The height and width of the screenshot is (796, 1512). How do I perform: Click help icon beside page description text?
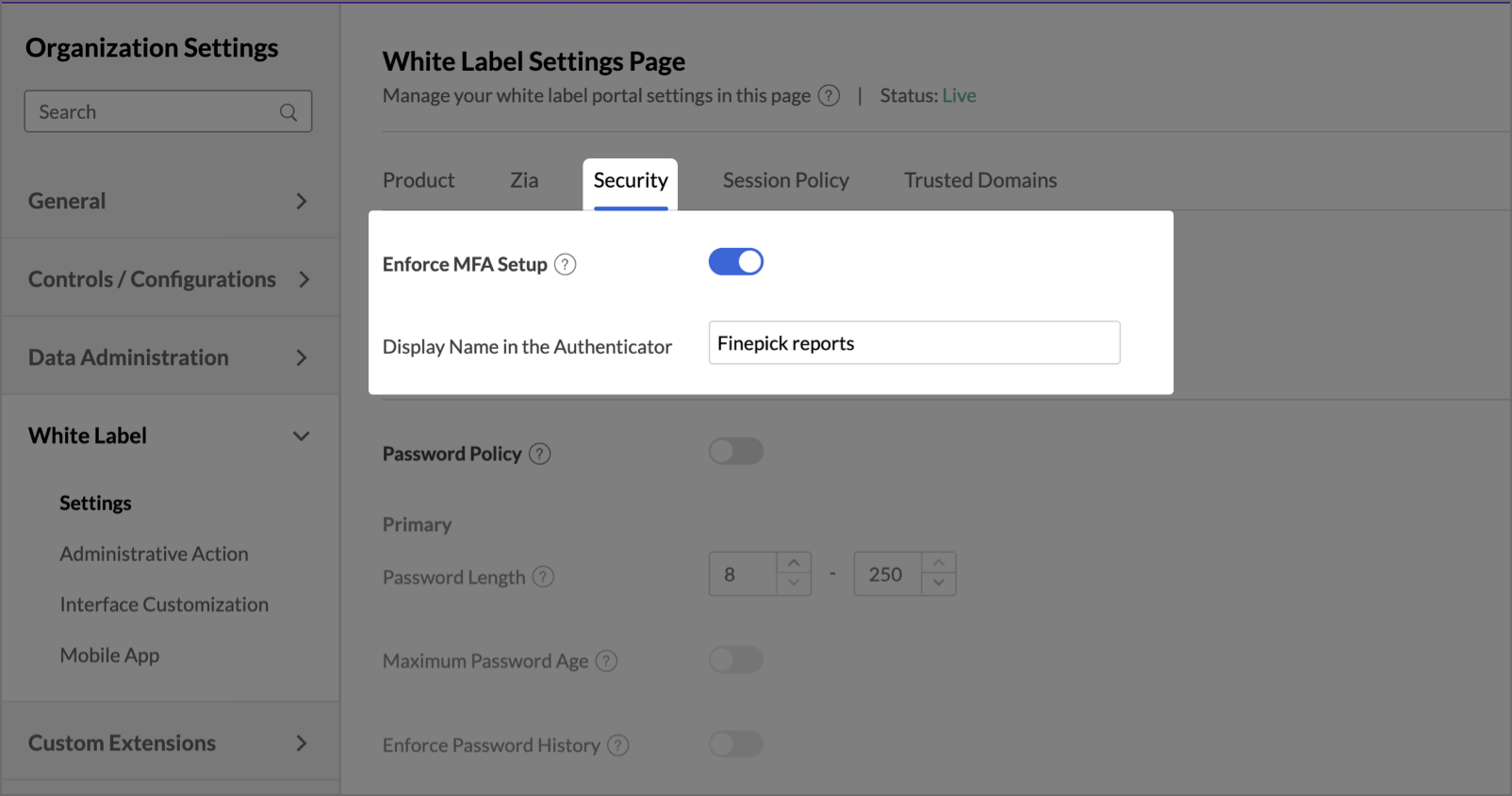(829, 96)
